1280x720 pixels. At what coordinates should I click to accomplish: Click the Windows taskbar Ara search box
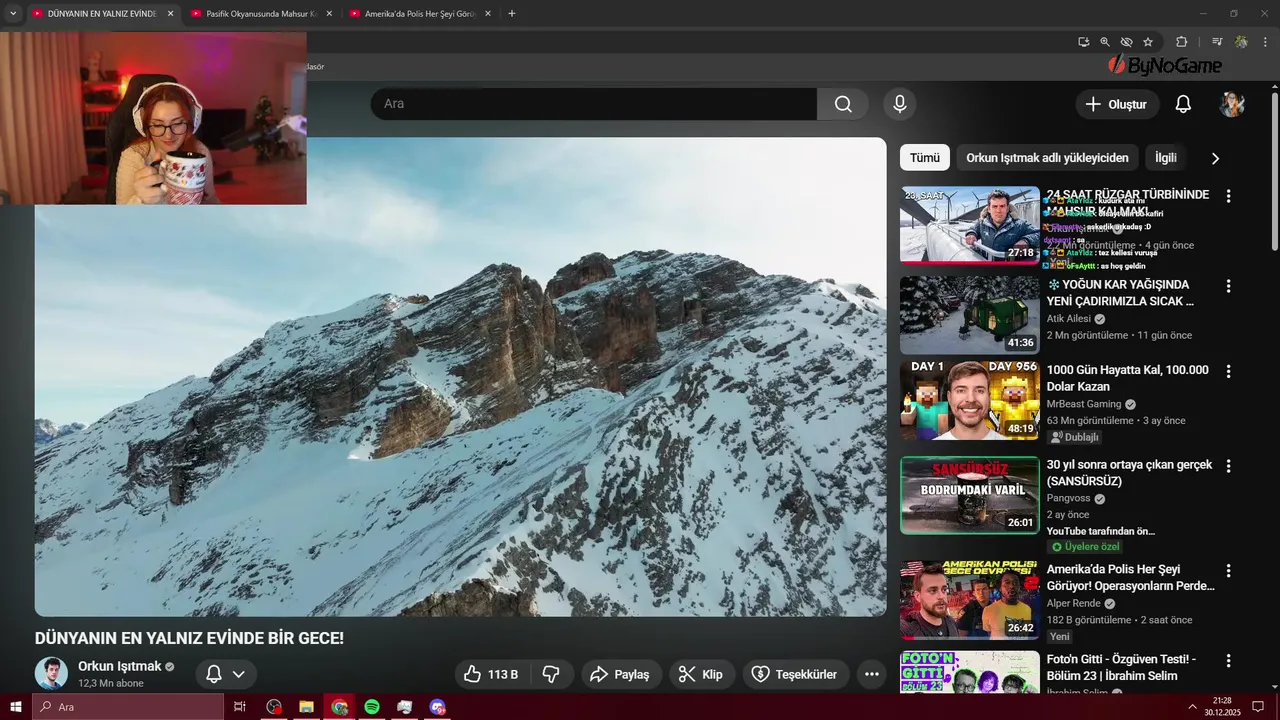pyautogui.click(x=129, y=707)
